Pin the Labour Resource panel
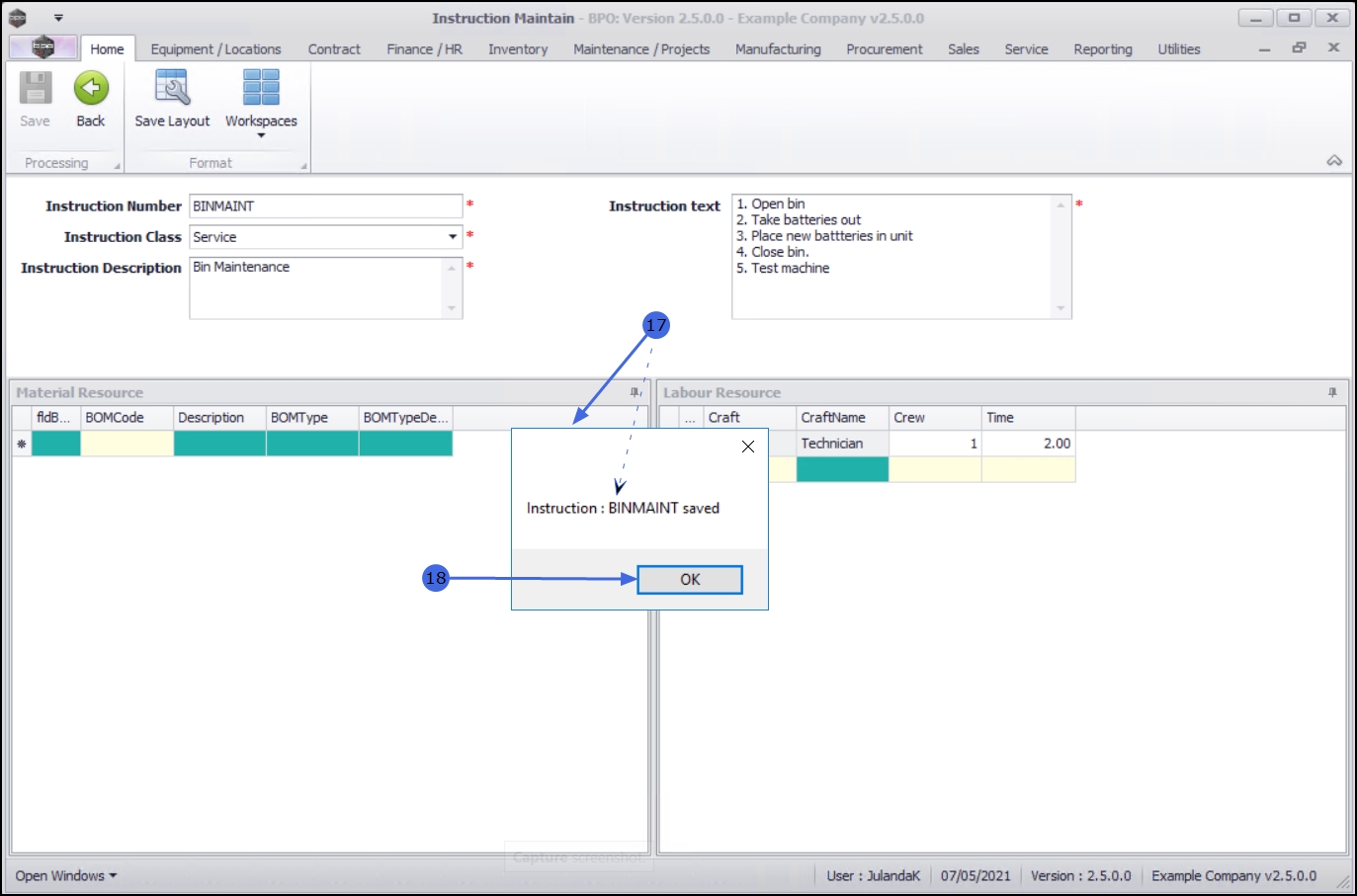1357x896 pixels. coord(1332,393)
